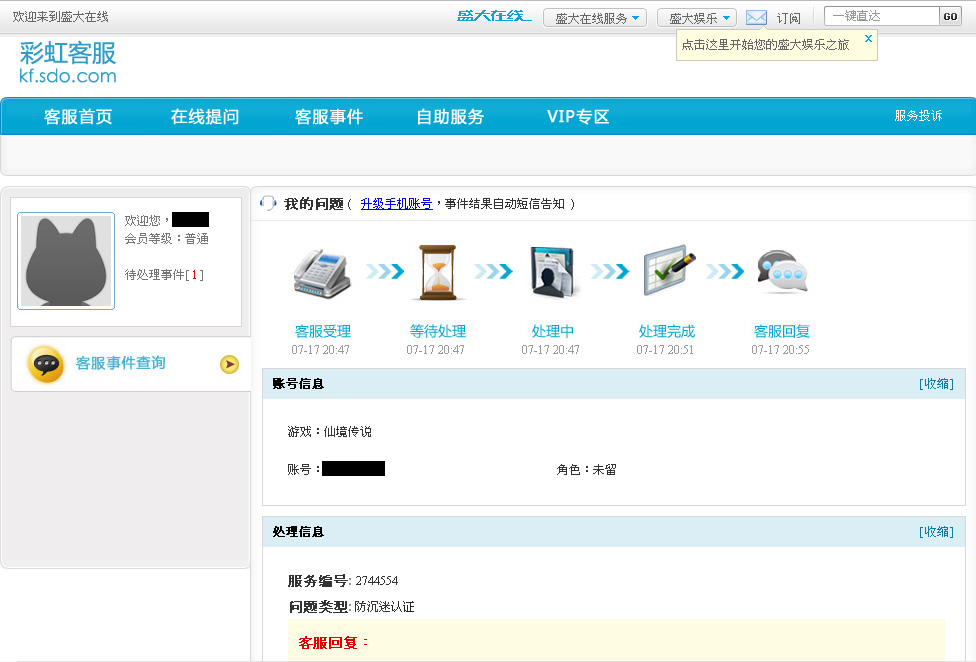Click the 角色：未留 text

click(586, 470)
